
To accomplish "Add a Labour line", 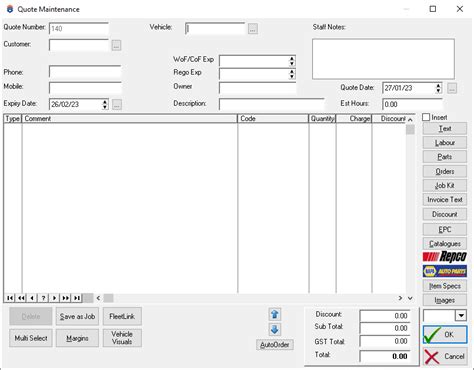I will click(x=445, y=143).
